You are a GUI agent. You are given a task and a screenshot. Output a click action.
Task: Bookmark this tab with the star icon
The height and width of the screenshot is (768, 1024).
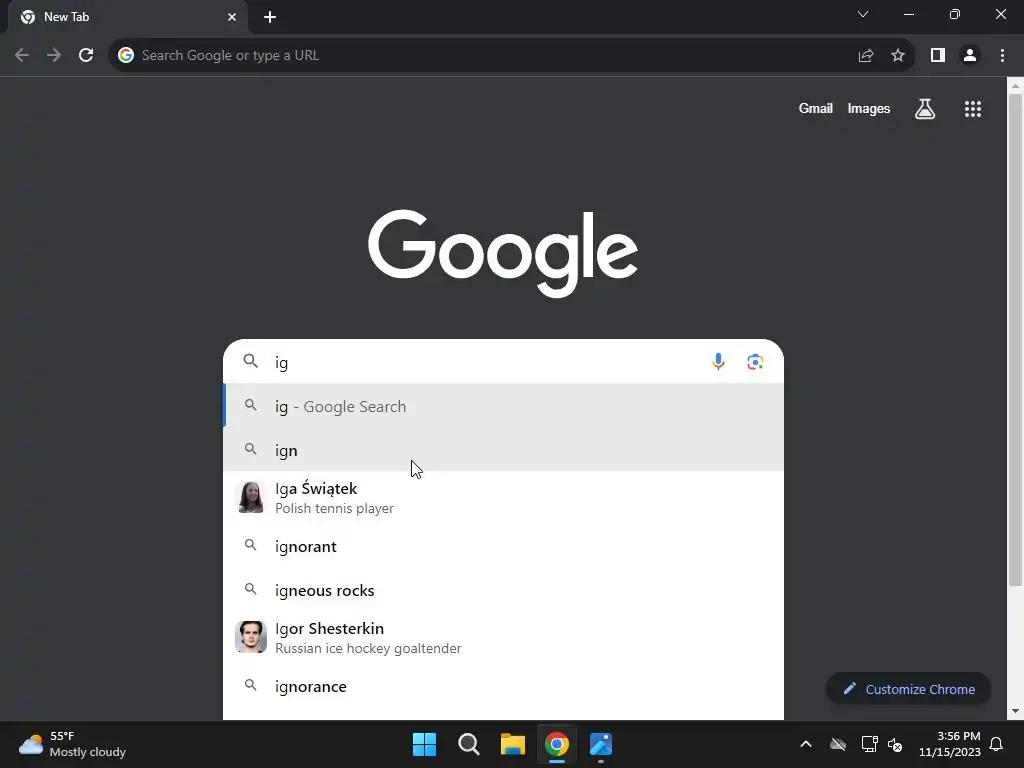pyautogui.click(x=898, y=56)
